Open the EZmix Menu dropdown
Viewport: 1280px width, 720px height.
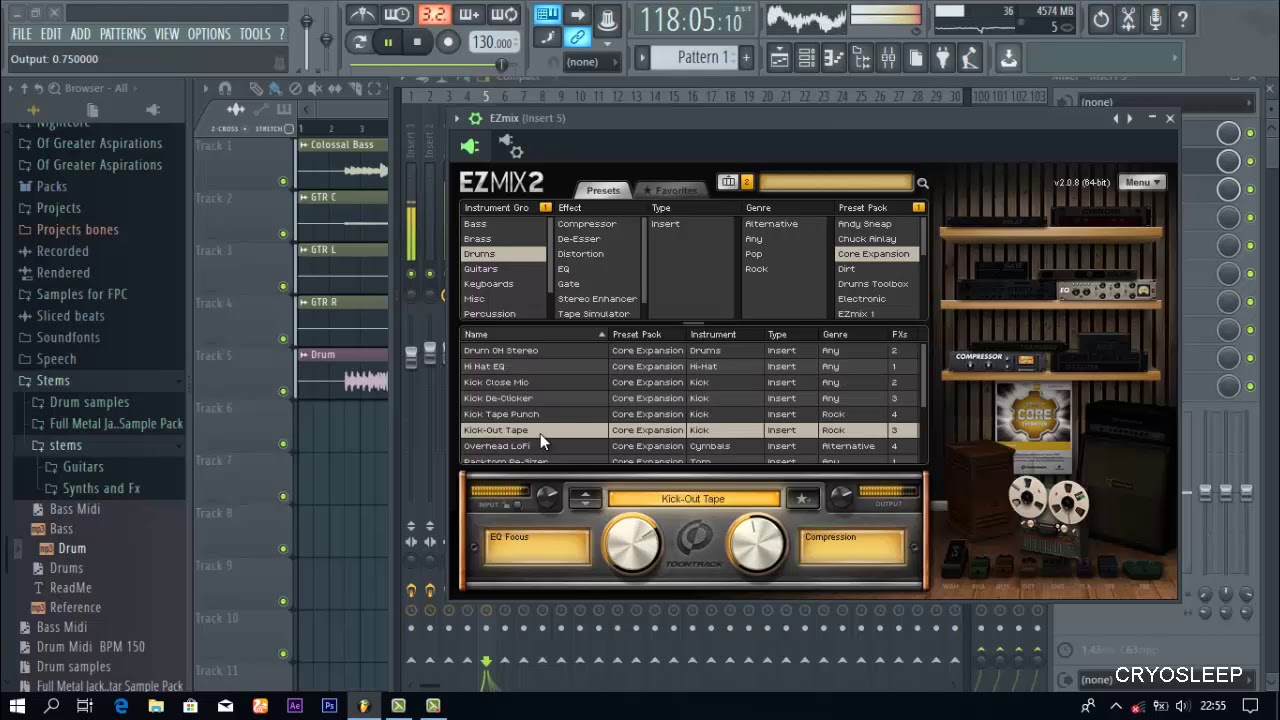click(x=1142, y=182)
